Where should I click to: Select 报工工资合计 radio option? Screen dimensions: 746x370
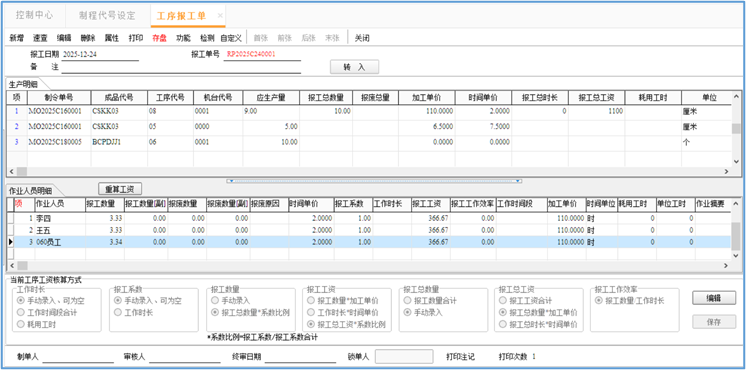pos(525,301)
